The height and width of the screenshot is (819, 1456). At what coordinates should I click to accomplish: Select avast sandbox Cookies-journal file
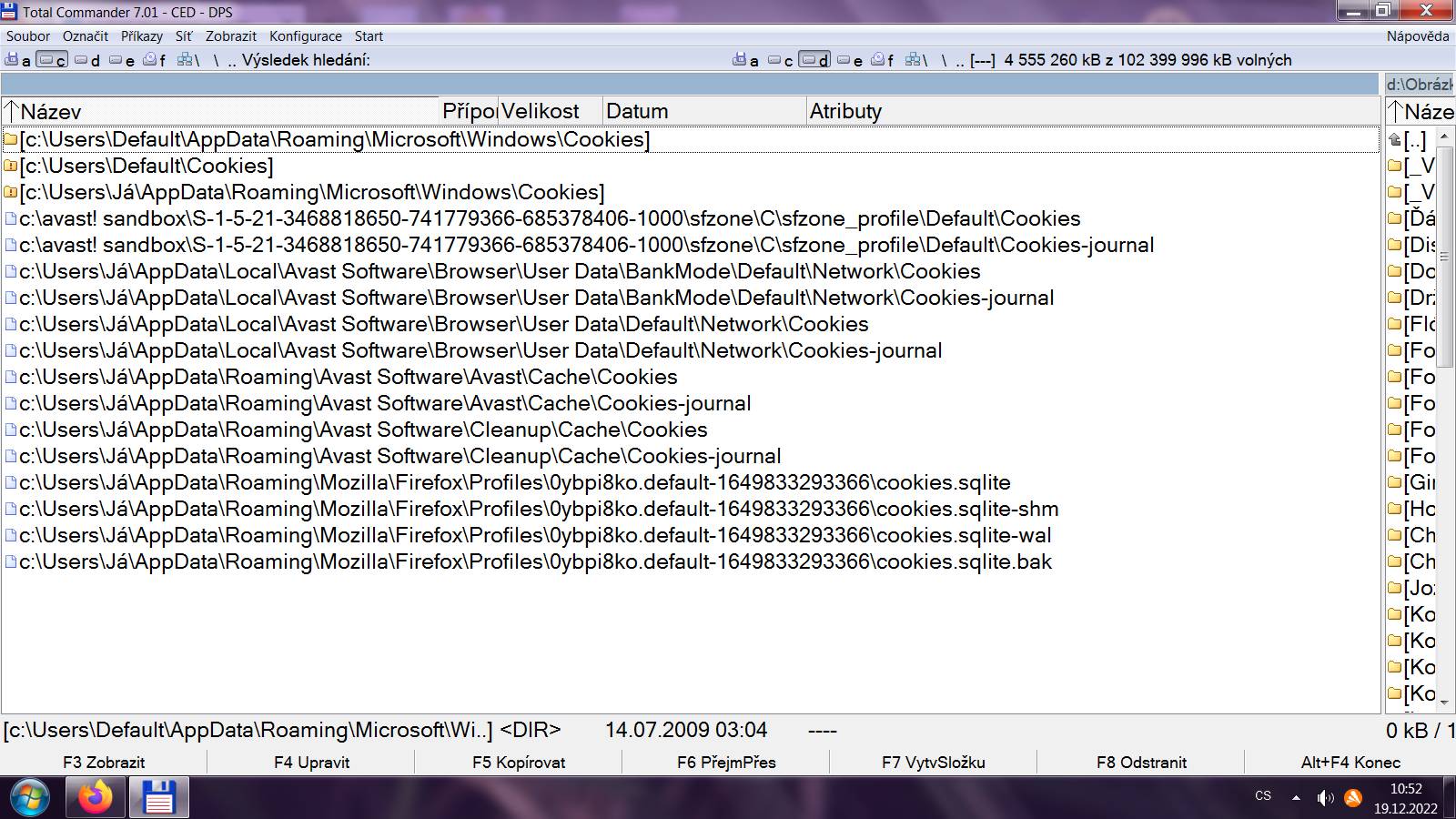(x=691, y=245)
